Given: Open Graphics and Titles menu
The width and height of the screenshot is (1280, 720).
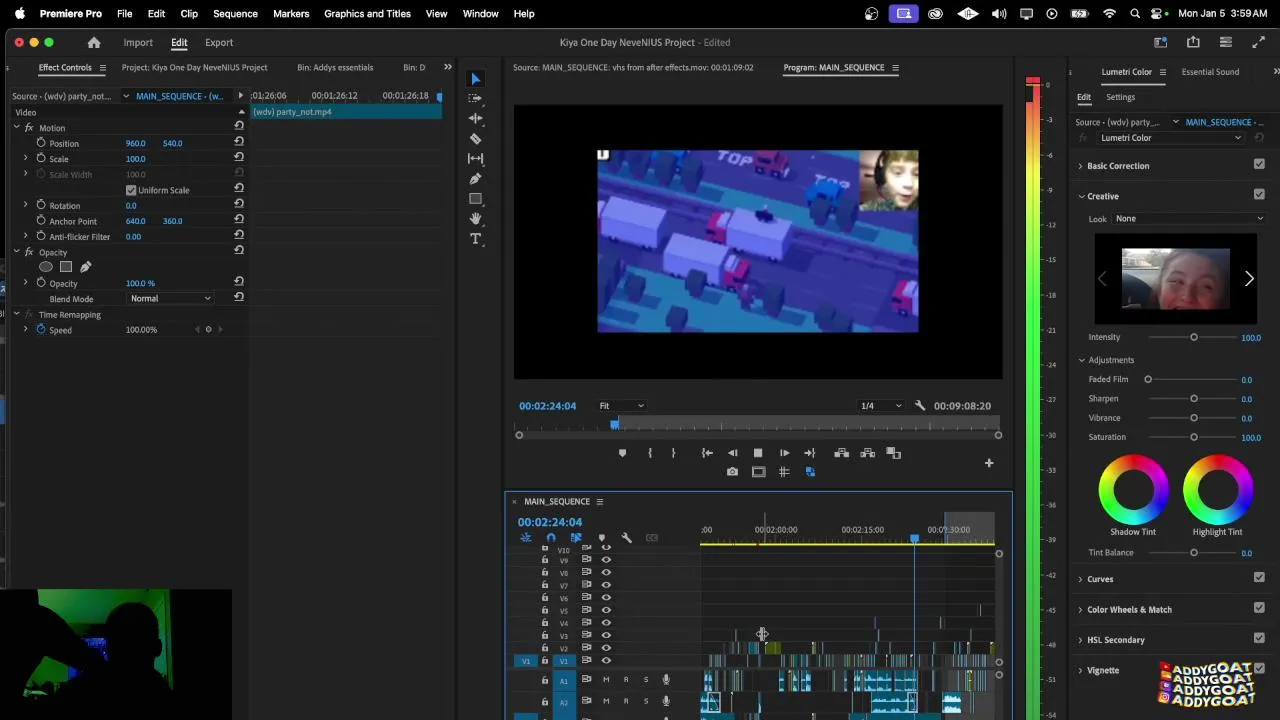Looking at the screenshot, I should click(367, 14).
